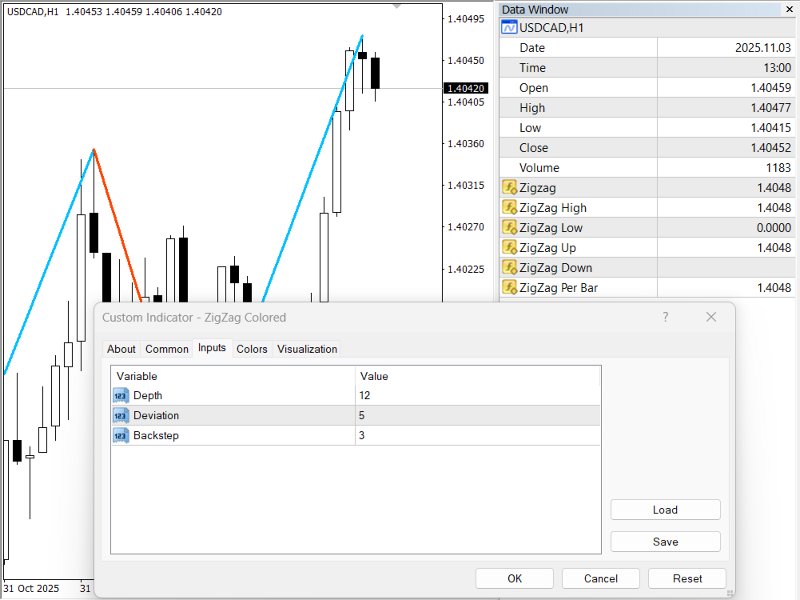
Task: Switch to the Common tab
Action: pyautogui.click(x=166, y=349)
